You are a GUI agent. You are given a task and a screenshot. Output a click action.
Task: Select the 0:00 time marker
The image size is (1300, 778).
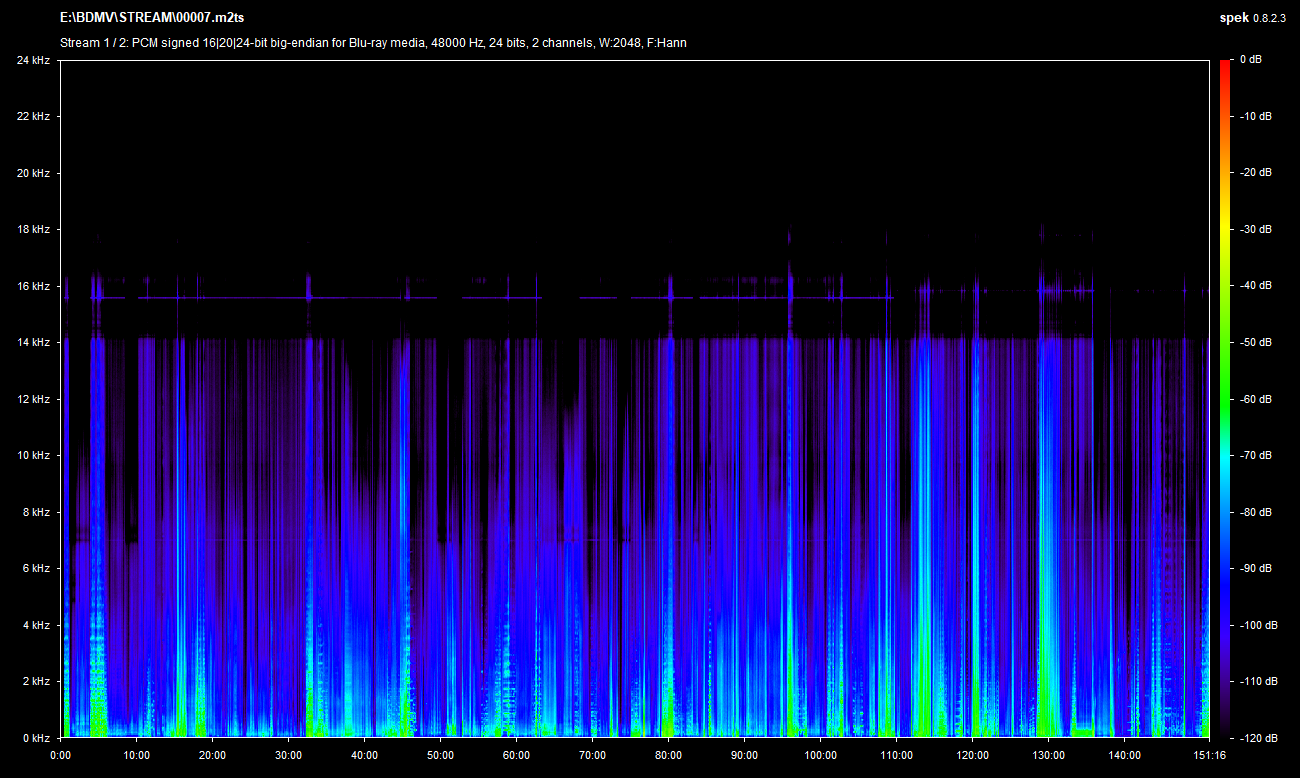60,755
